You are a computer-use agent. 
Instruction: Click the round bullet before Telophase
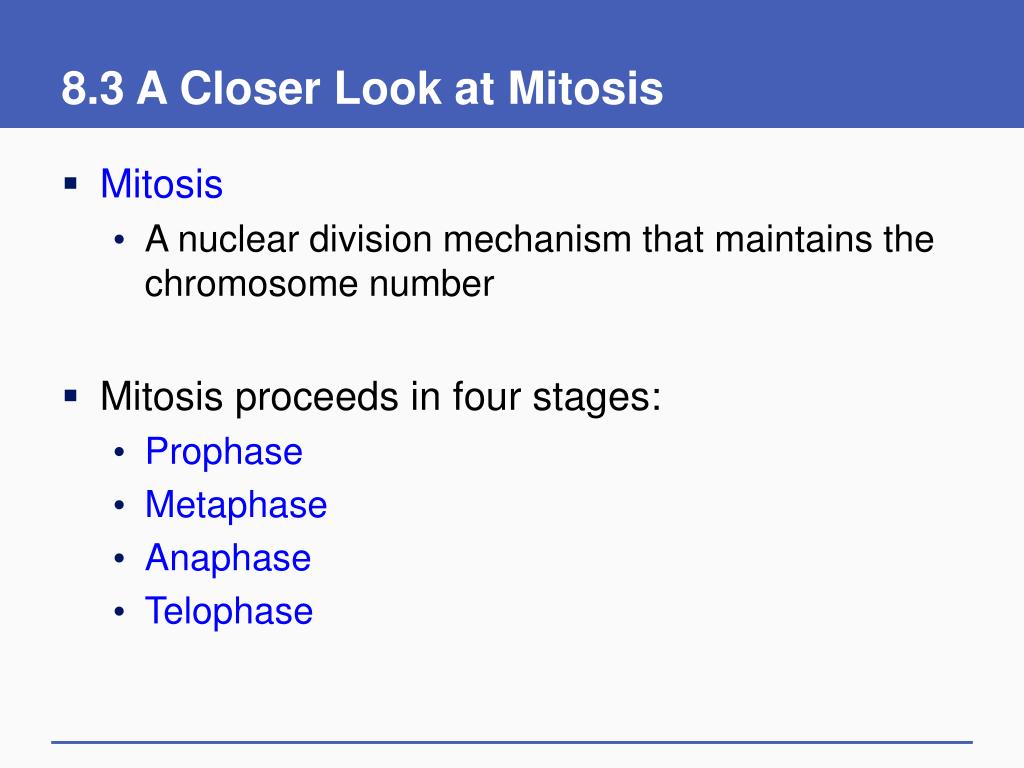coord(119,612)
